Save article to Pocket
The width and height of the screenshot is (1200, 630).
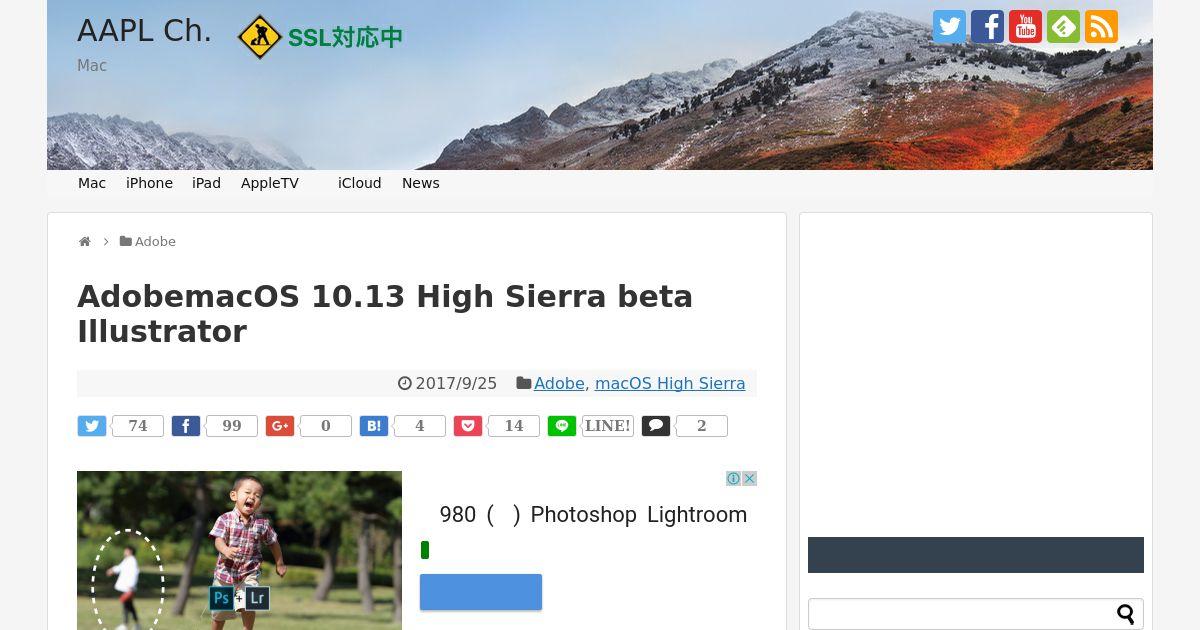tap(468, 426)
